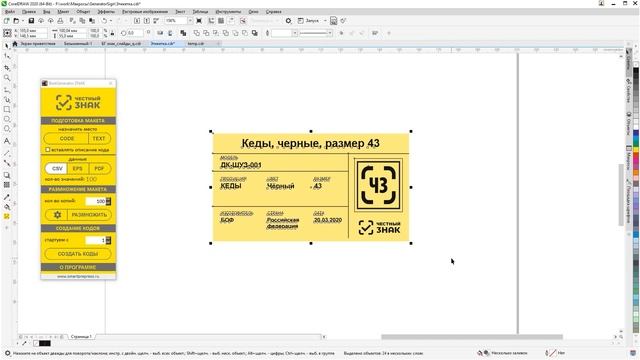Select the Parallel Dimension line tool
Viewport: 640px width, 360px height.
pyautogui.click(x=7, y=153)
